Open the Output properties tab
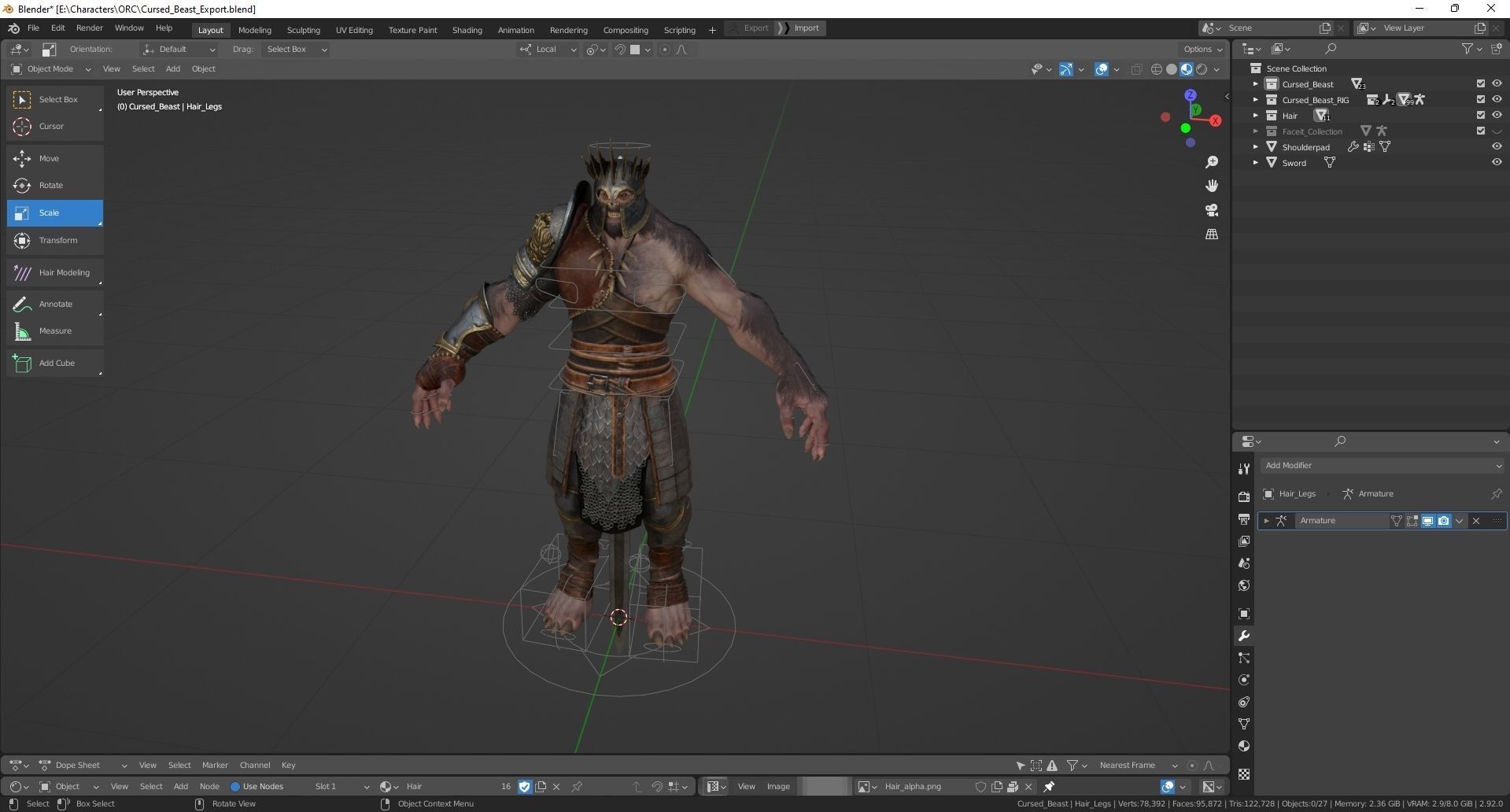Screen dimensions: 1510x812 (1244, 519)
